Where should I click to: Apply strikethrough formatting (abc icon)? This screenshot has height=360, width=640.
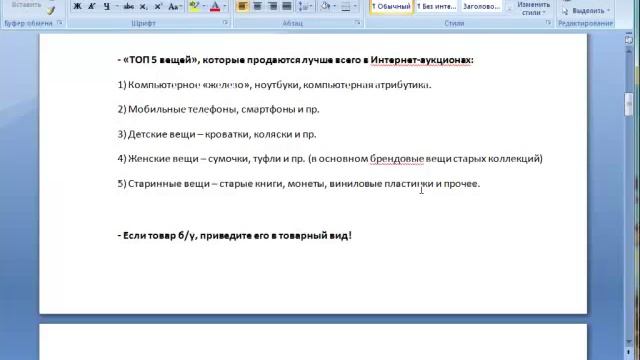point(129,6)
